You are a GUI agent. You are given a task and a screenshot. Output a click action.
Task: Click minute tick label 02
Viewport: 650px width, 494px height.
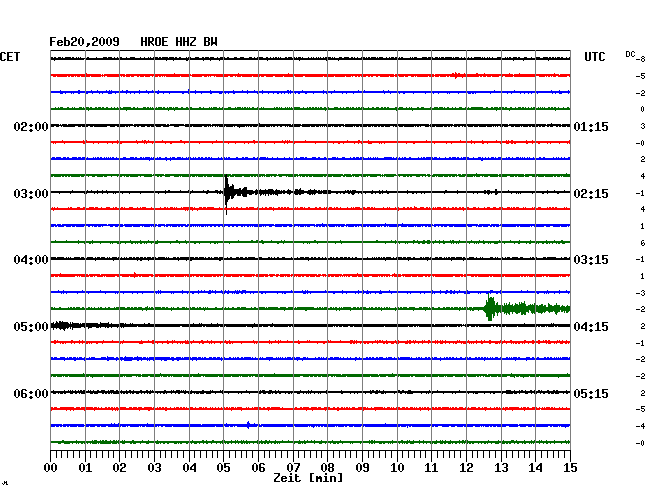click(119, 468)
